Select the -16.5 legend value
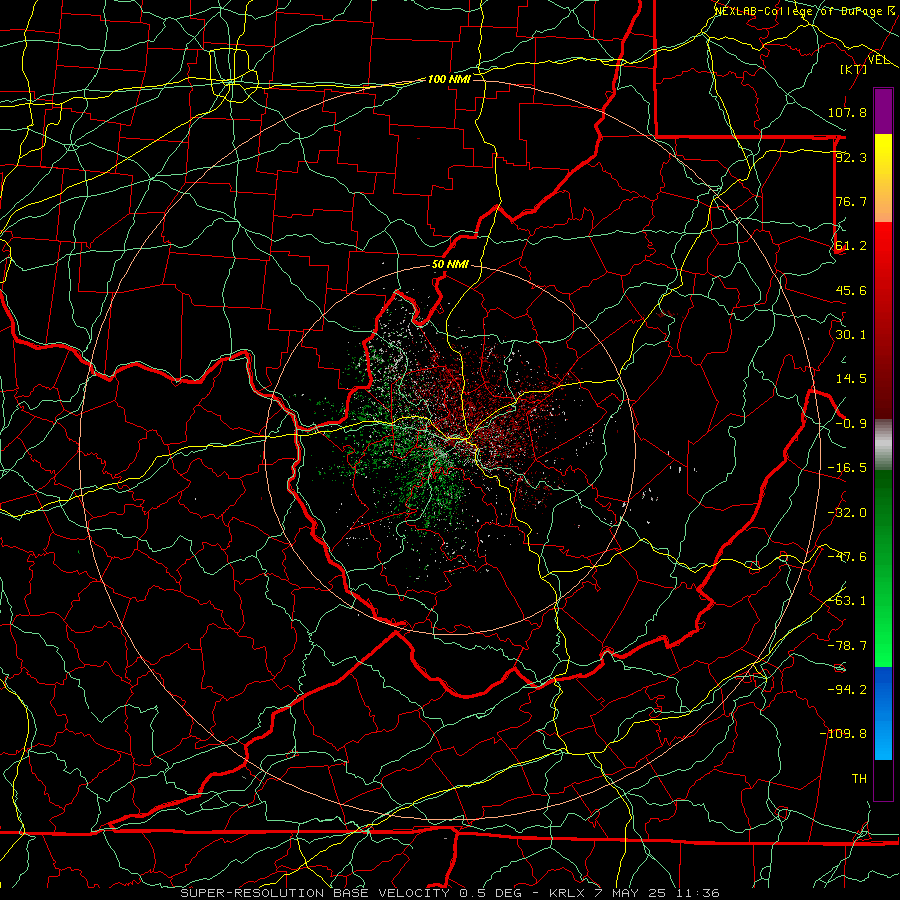 click(847, 468)
